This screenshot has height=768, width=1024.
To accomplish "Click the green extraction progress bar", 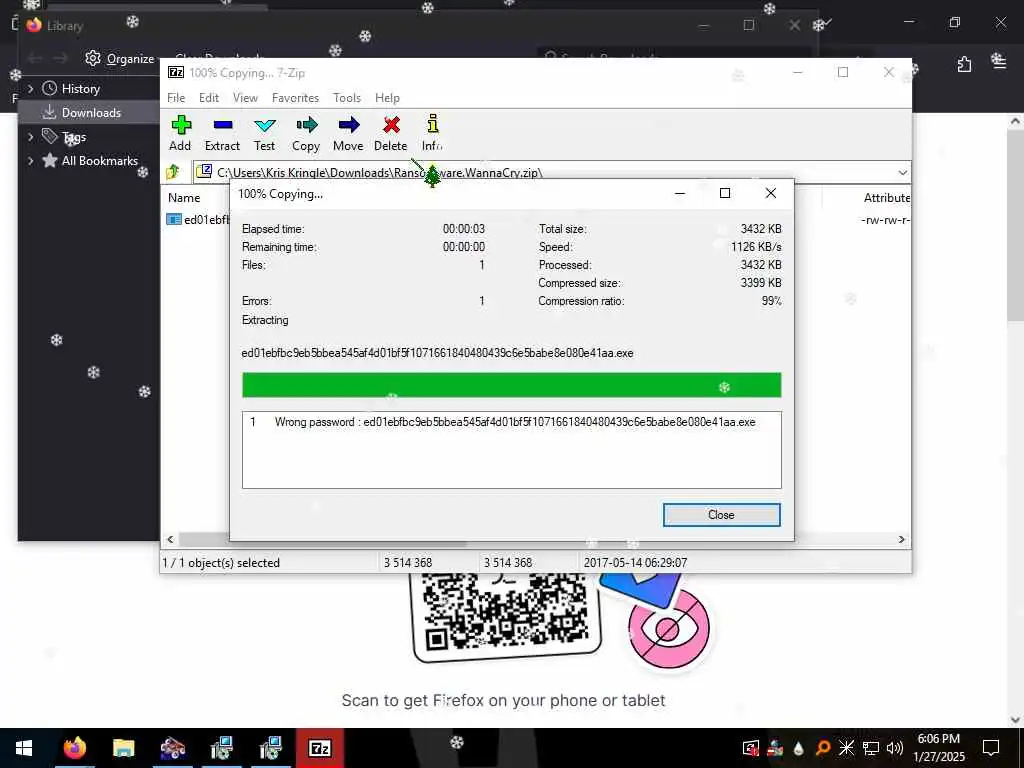I will pos(511,385).
